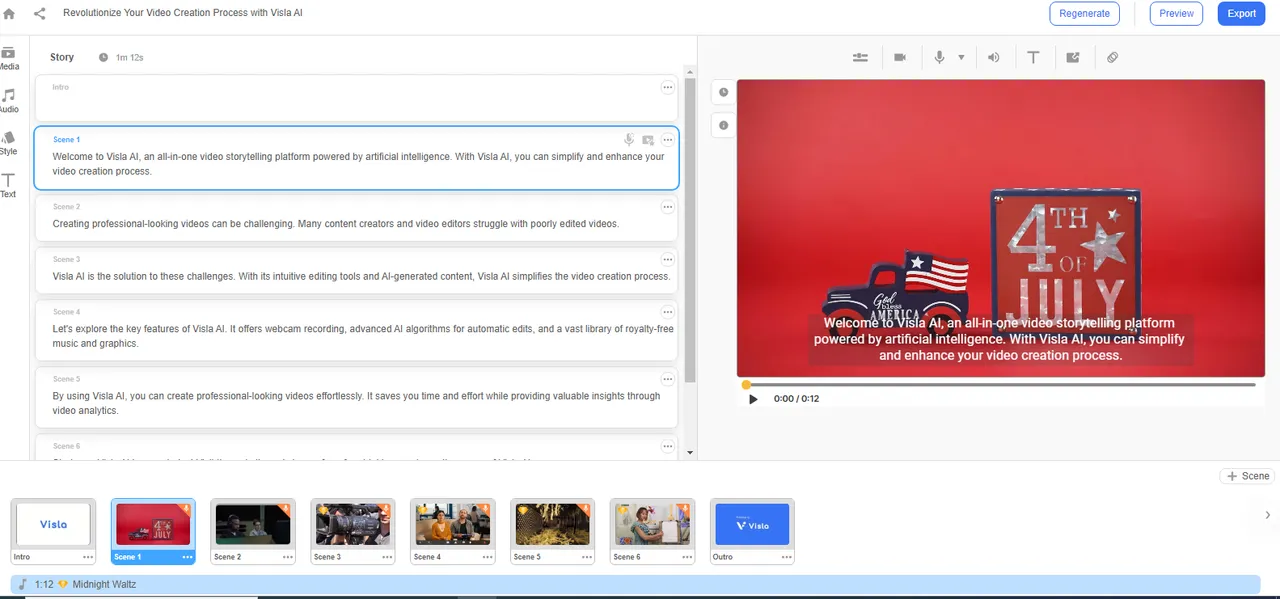Viewport: 1280px width, 599px height.
Task: Open the Style panel in sidebar
Action: (8, 143)
